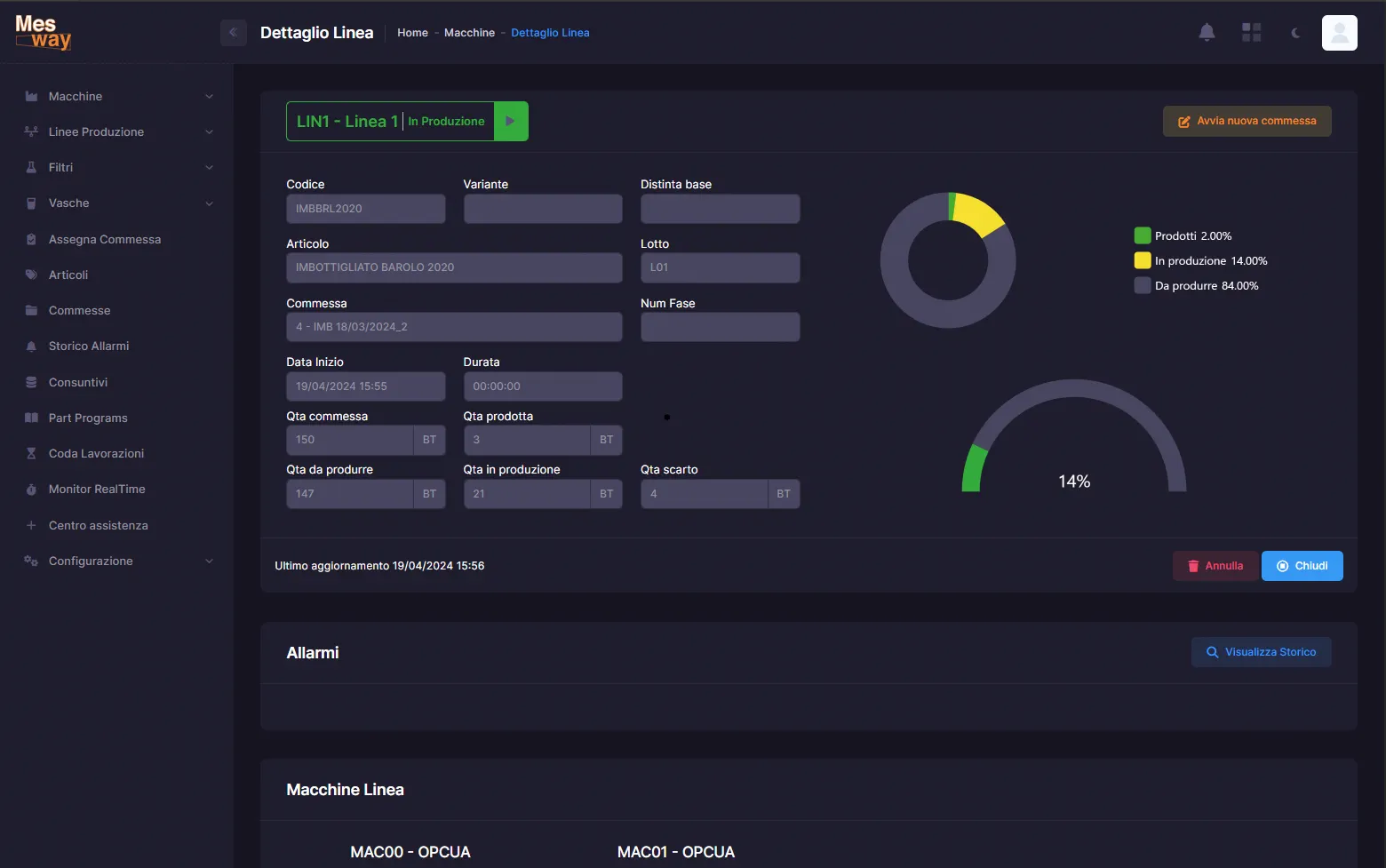Click the Configurazione gears icon

(31, 561)
